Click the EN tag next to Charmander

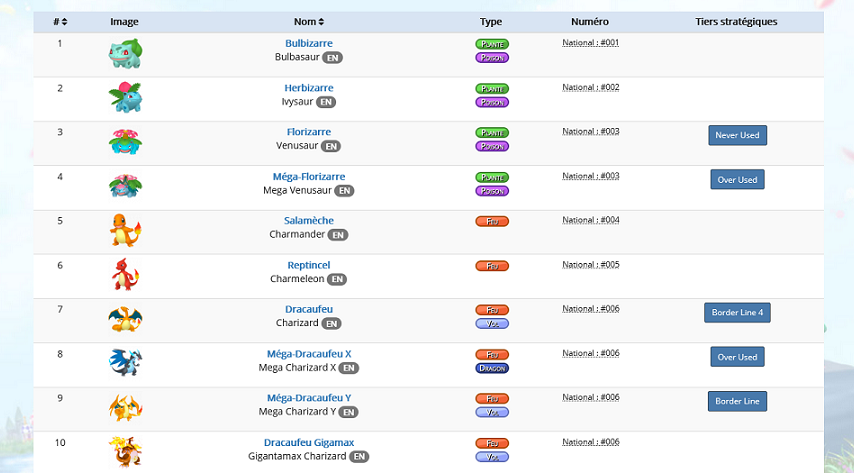coord(338,235)
